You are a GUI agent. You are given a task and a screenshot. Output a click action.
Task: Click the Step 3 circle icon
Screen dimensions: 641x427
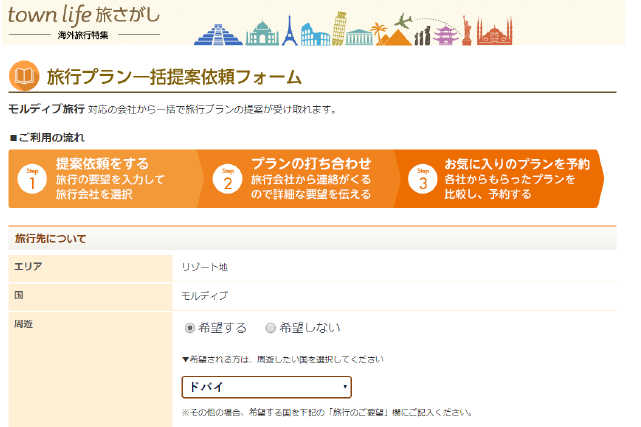pos(422,180)
